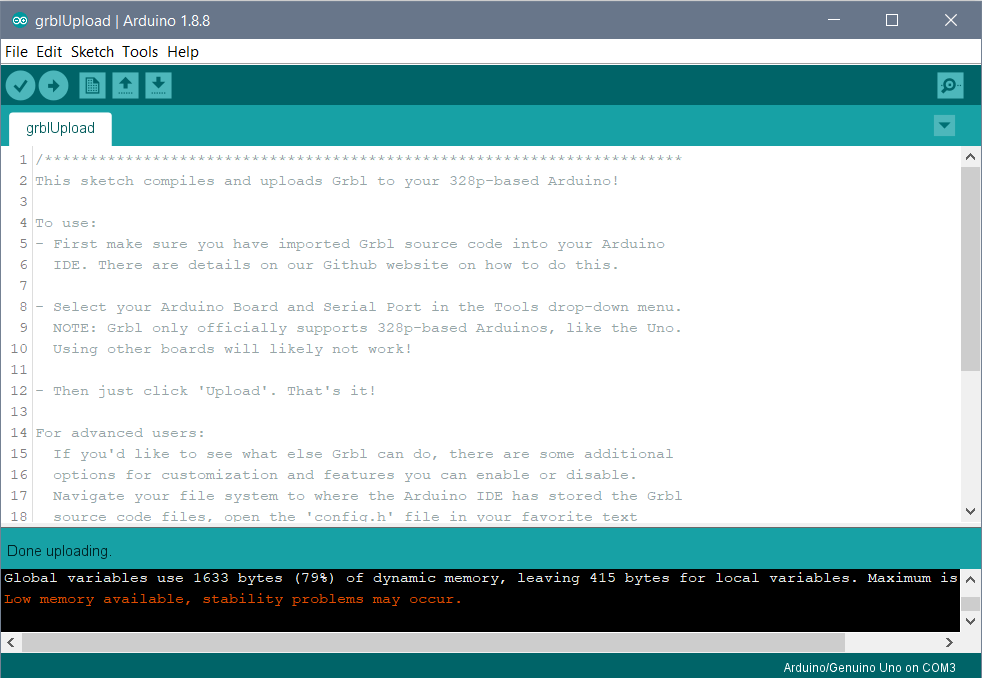Open the Edit menu

pyautogui.click(x=49, y=52)
